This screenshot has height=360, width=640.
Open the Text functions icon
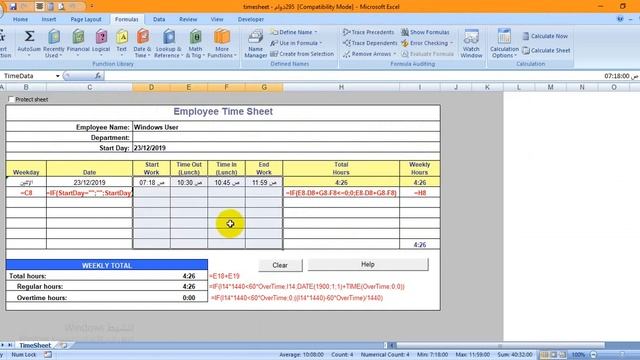pos(122,37)
